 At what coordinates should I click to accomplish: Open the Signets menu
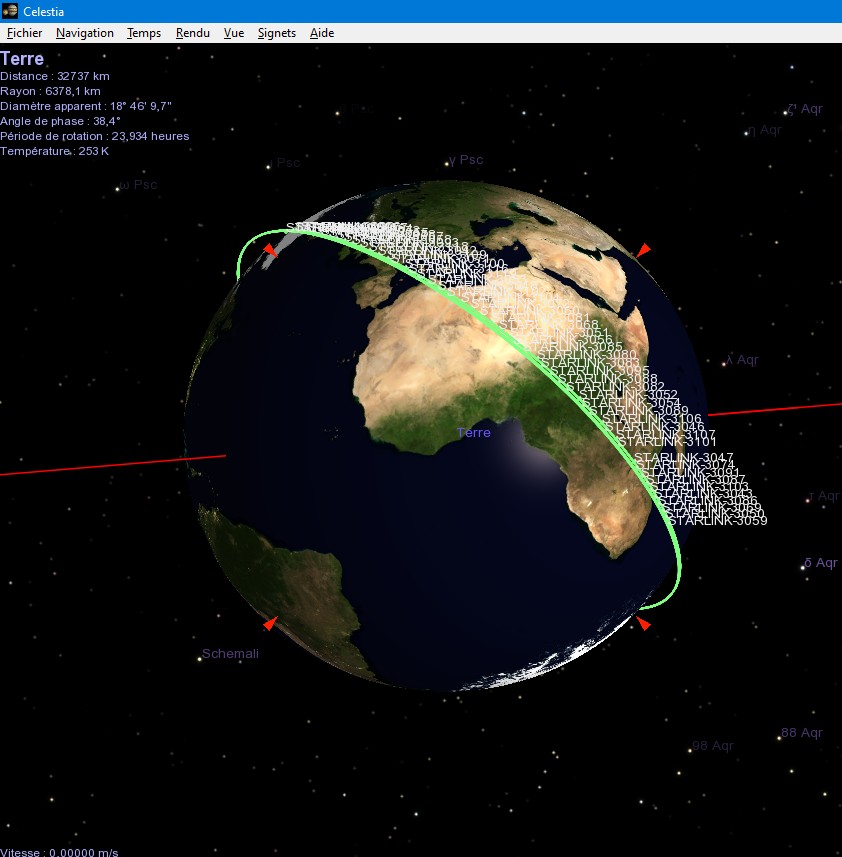tap(276, 33)
